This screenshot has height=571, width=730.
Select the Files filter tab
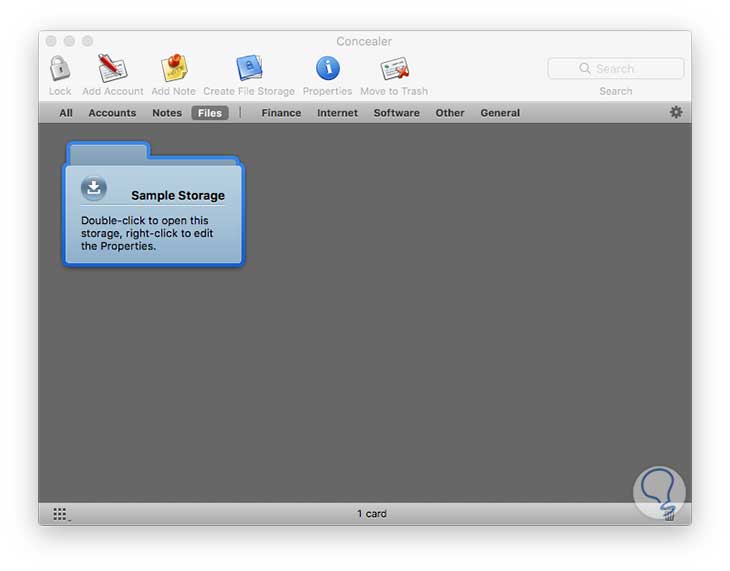pos(210,113)
